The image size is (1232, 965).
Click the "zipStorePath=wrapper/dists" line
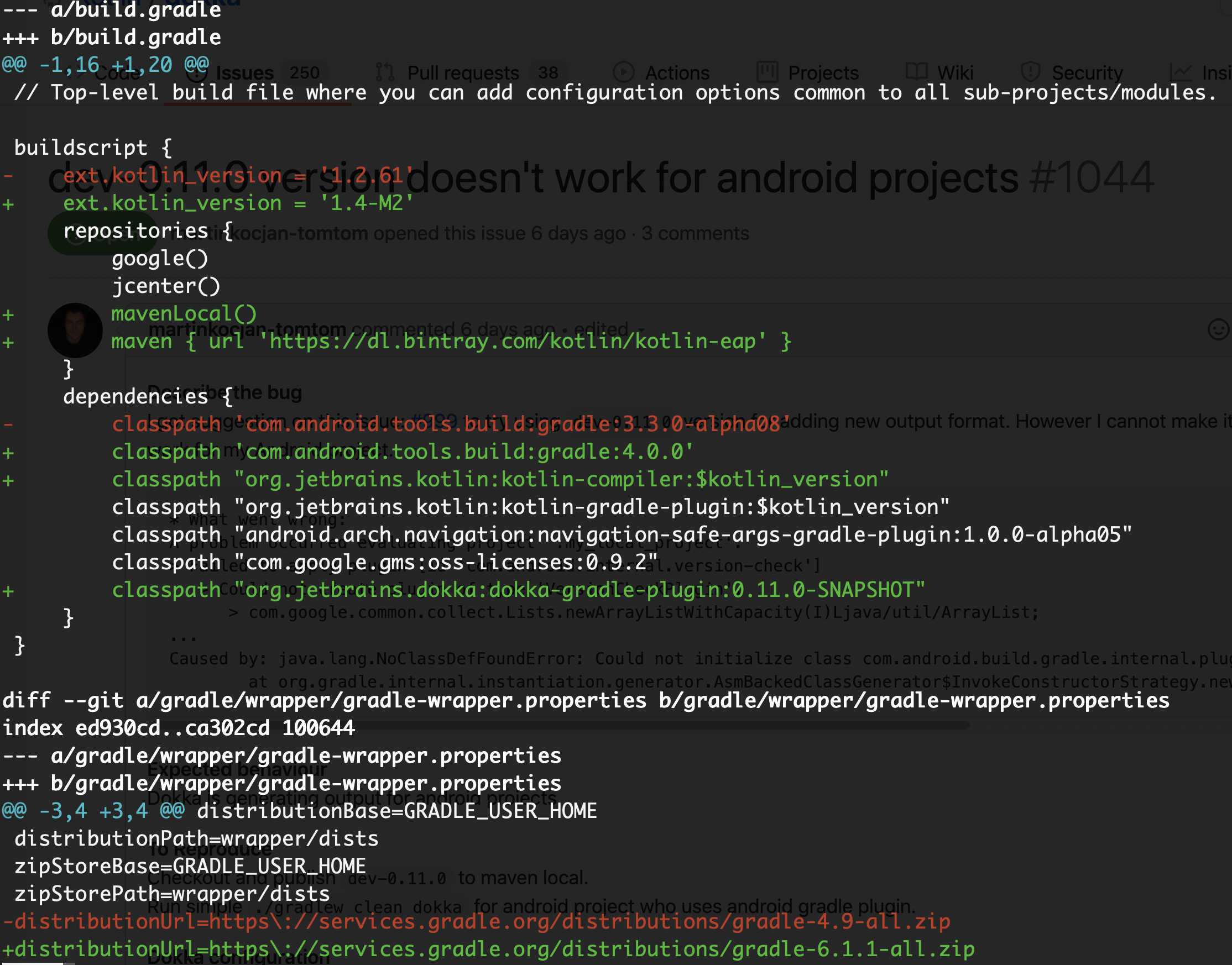173,894
